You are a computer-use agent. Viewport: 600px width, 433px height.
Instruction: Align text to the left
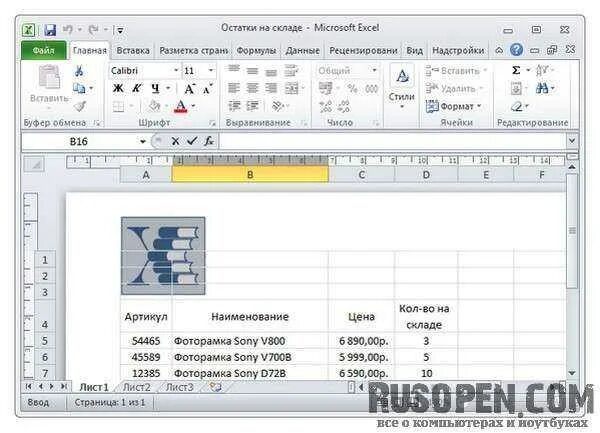[234, 89]
